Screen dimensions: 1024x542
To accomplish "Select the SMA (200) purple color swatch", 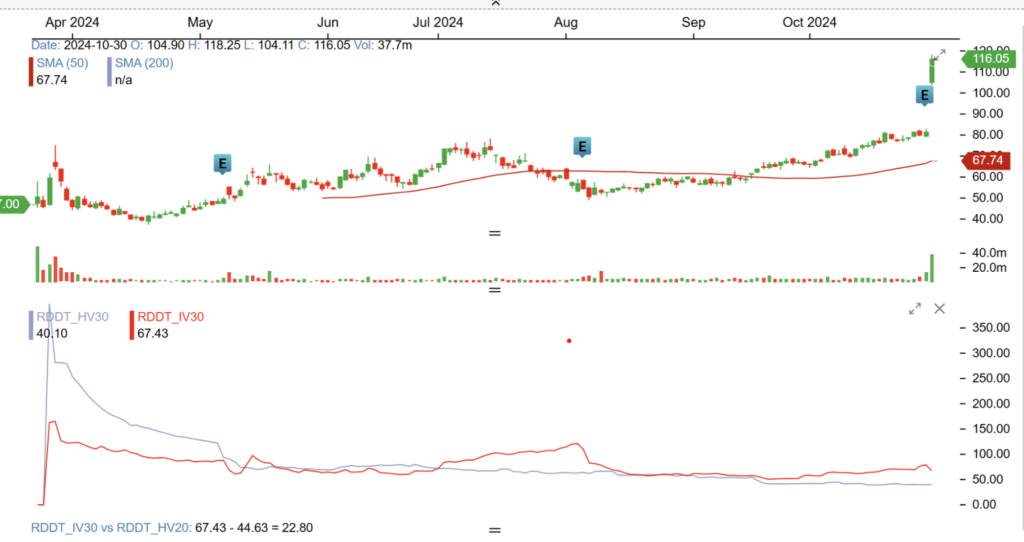I will (109, 72).
